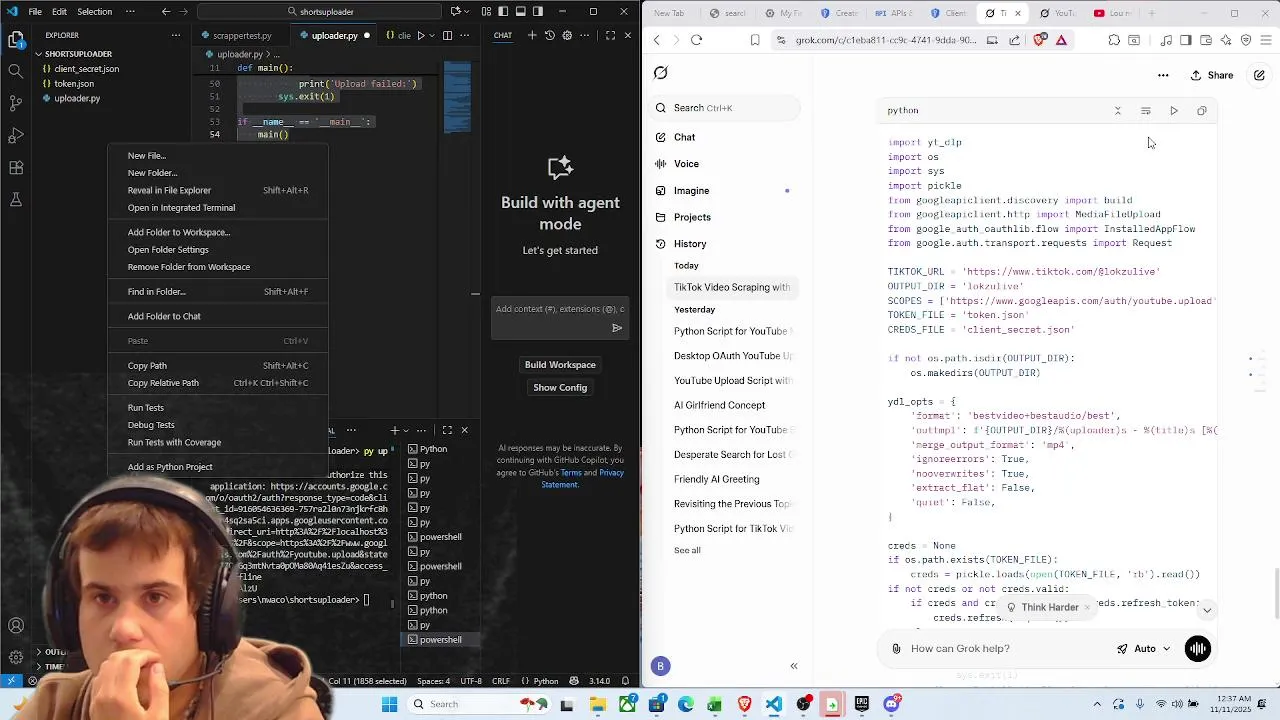Choose Reveal in File Explorer
This screenshot has width=1280, height=720.
click(218, 190)
